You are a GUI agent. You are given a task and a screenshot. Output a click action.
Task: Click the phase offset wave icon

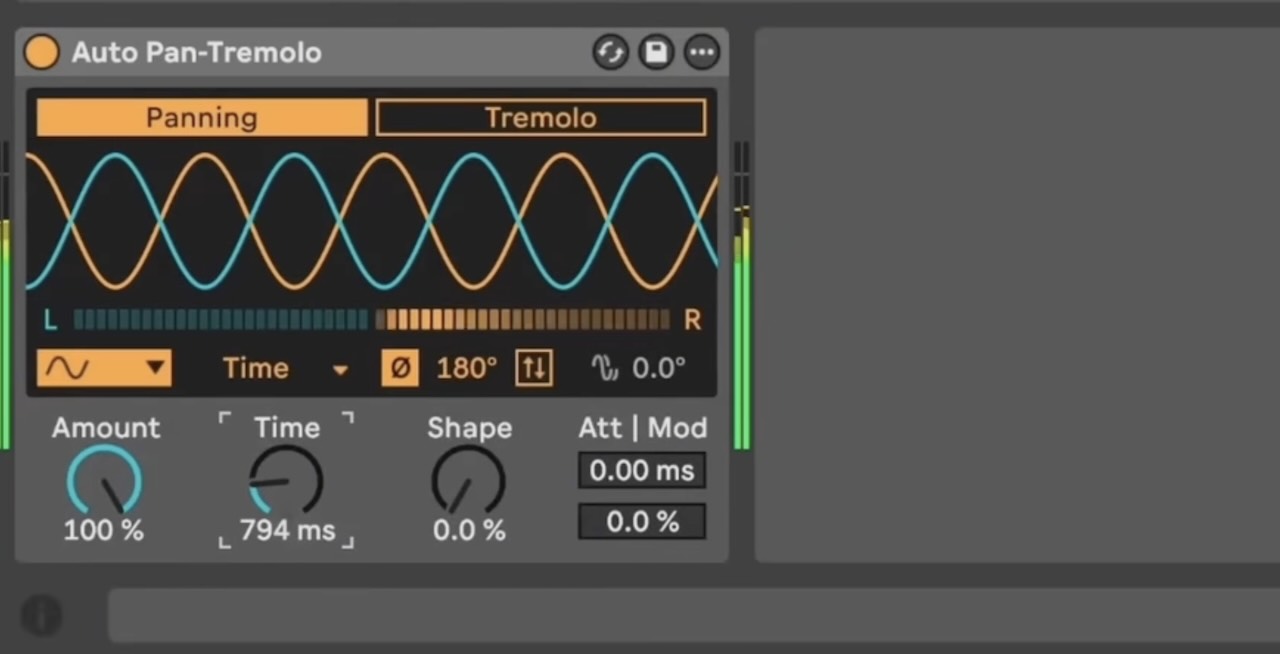tap(605, 368)
